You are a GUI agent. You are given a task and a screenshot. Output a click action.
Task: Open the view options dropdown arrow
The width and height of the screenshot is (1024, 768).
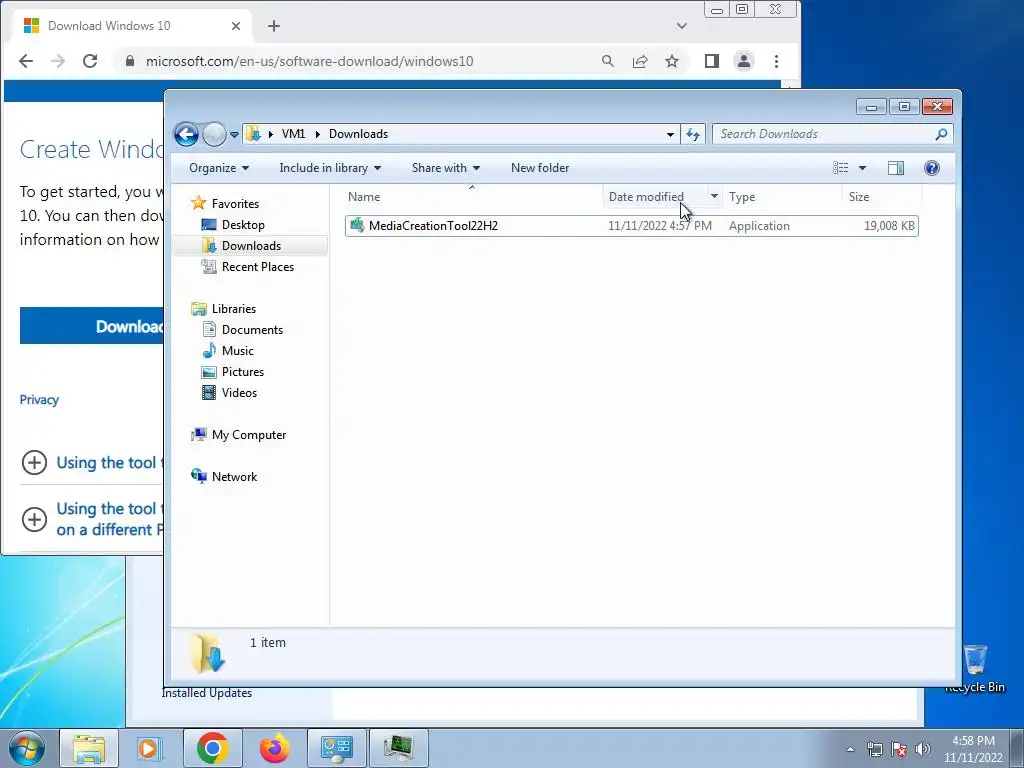click(862, 168)
